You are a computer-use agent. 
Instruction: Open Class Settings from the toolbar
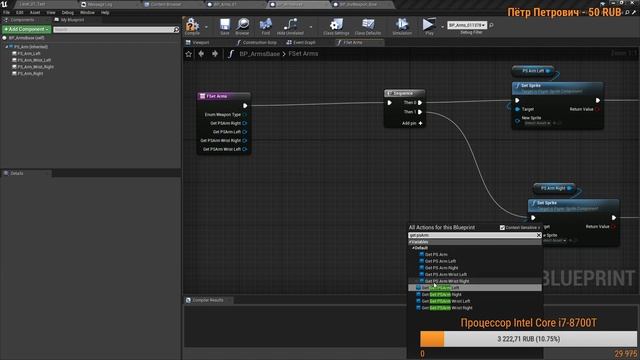click(336, 24)
